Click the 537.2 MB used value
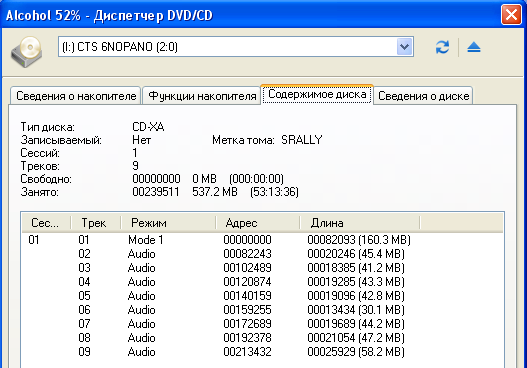527x368 pixels. [215, 192]
